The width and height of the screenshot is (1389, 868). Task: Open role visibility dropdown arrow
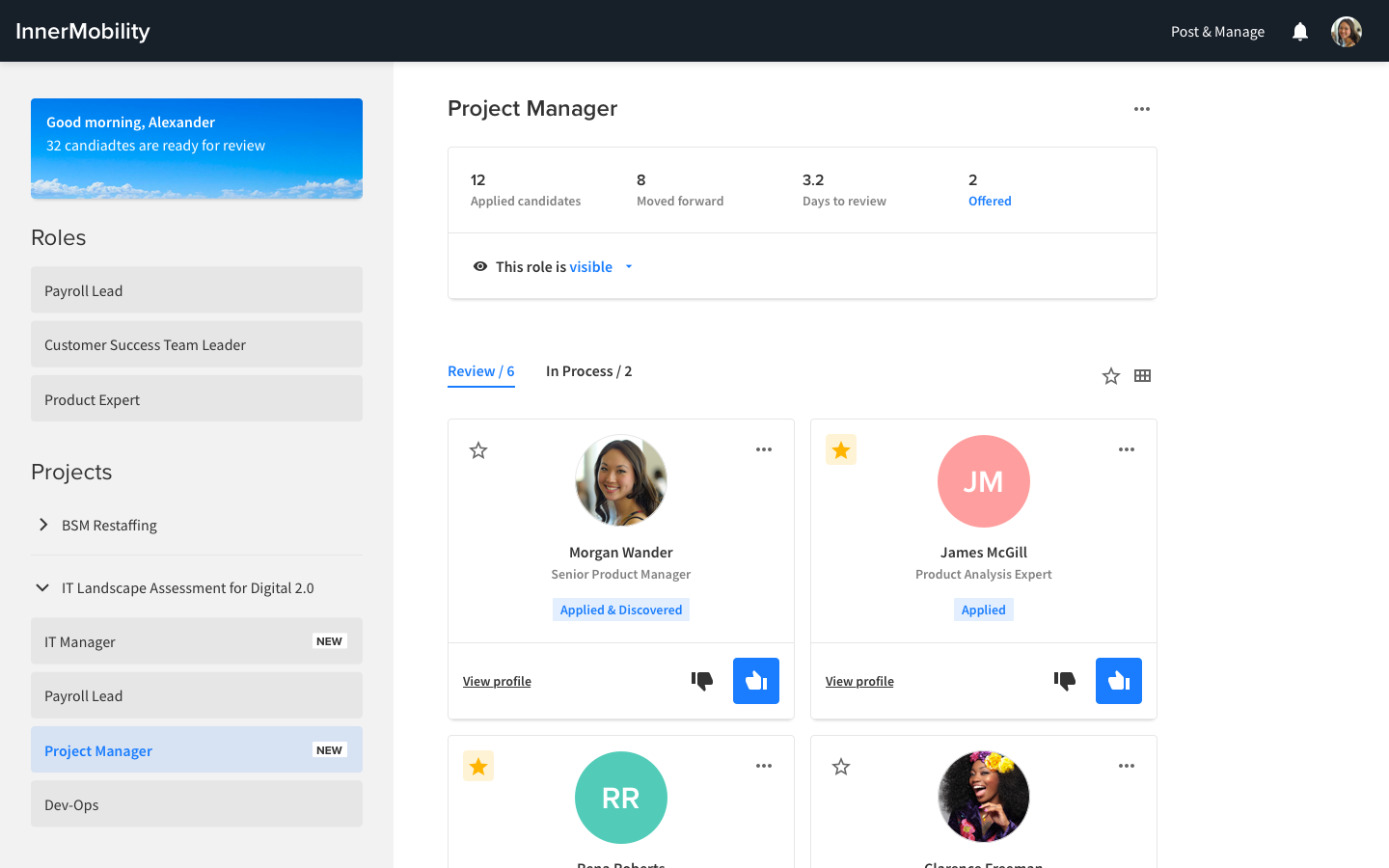coord(629,267)
